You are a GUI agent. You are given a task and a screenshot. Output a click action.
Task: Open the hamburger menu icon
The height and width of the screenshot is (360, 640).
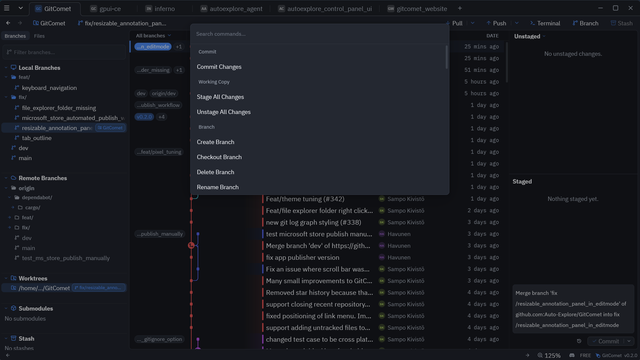point(7,8)
